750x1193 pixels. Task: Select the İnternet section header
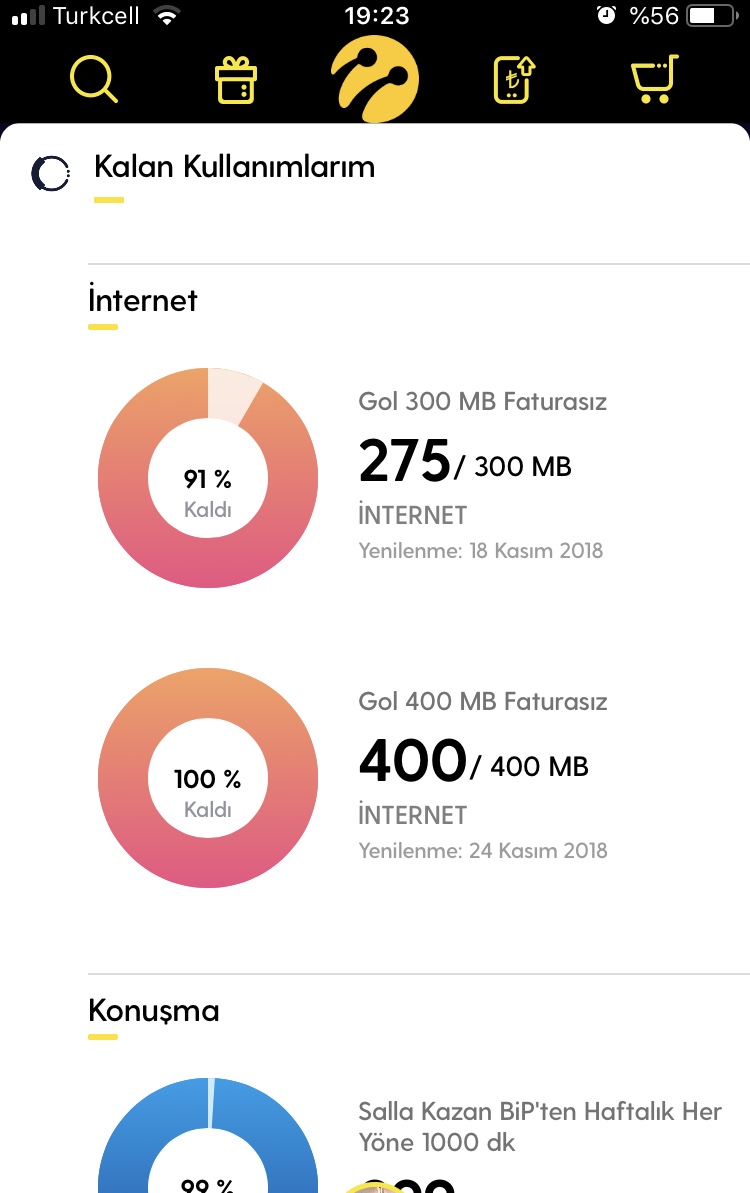[x=142, y=300]
